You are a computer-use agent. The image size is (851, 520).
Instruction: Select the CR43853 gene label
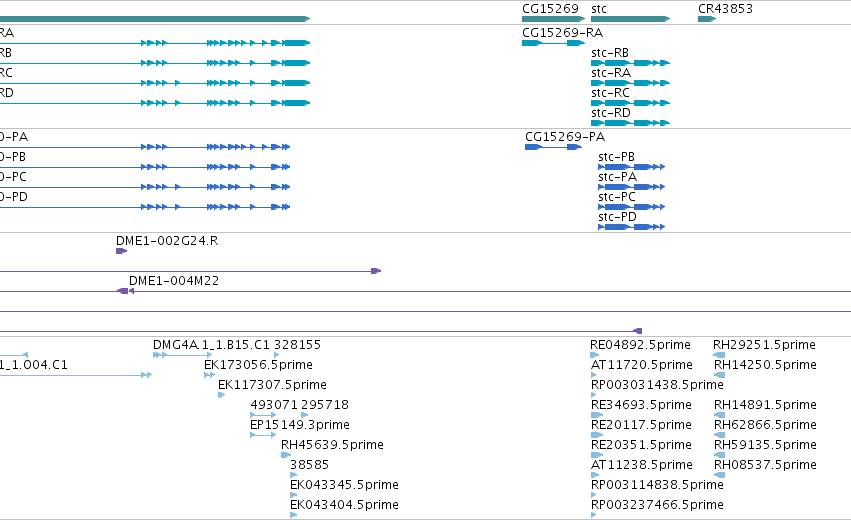(x=725, y=9)
